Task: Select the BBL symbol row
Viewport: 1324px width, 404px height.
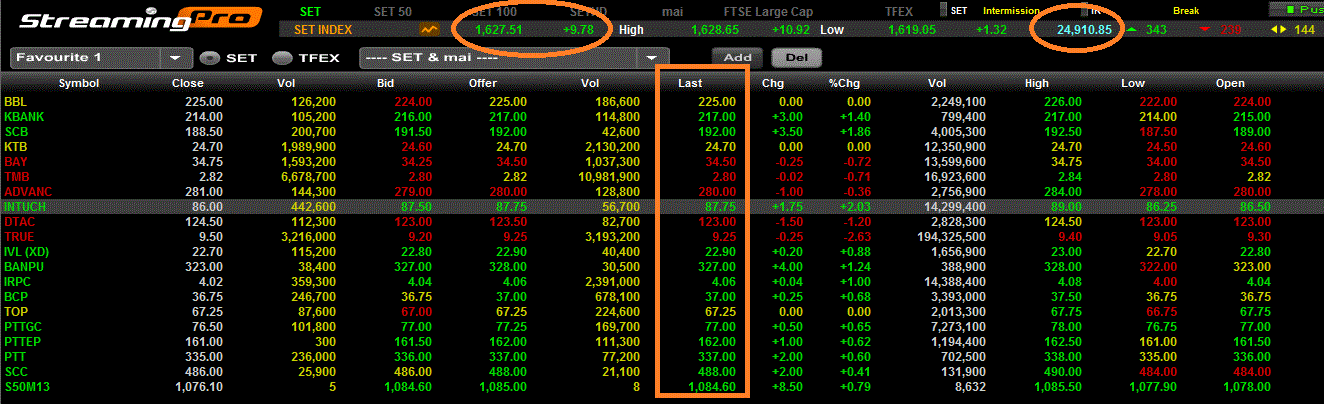Action: pos(662,102)
